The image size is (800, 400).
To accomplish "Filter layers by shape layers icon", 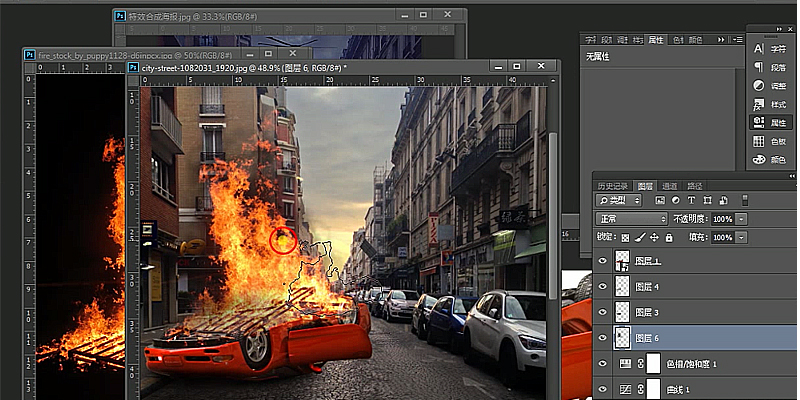I will [x=707, y=200].
